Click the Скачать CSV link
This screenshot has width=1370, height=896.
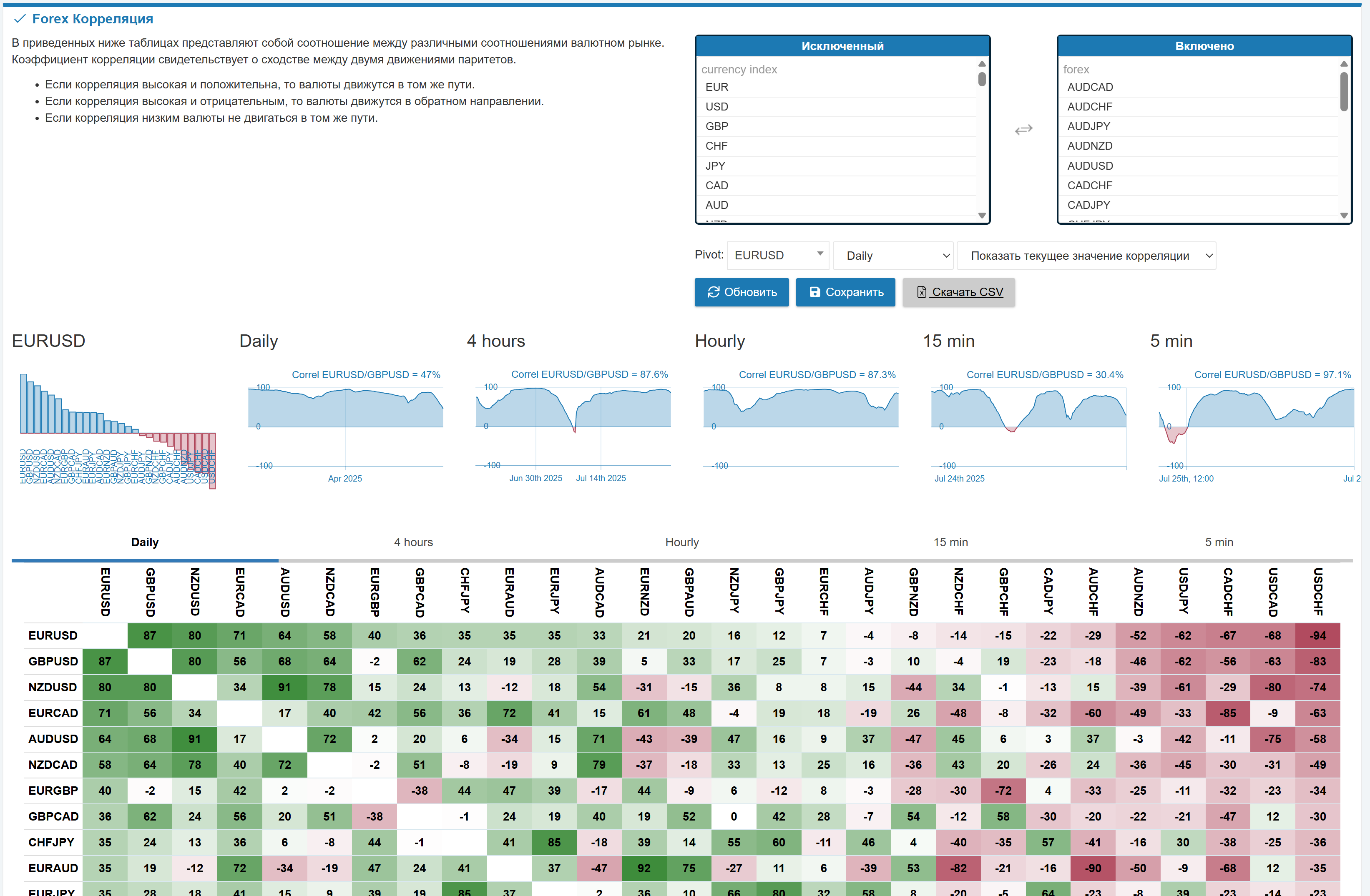[x=967, y=292]
